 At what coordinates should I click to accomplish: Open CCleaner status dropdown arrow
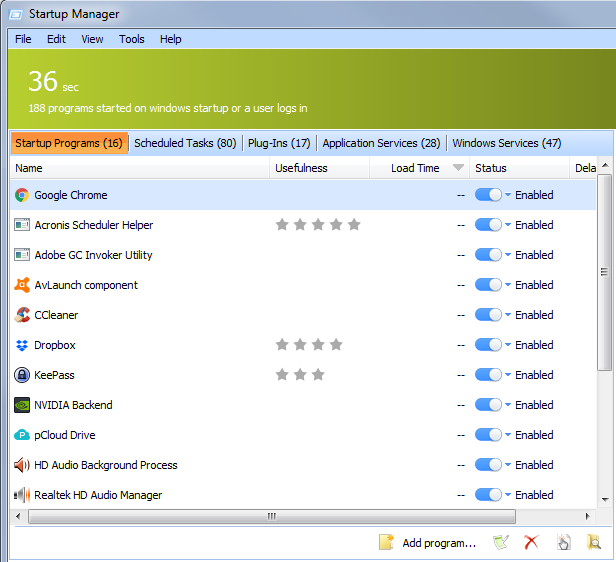[508, 314]
